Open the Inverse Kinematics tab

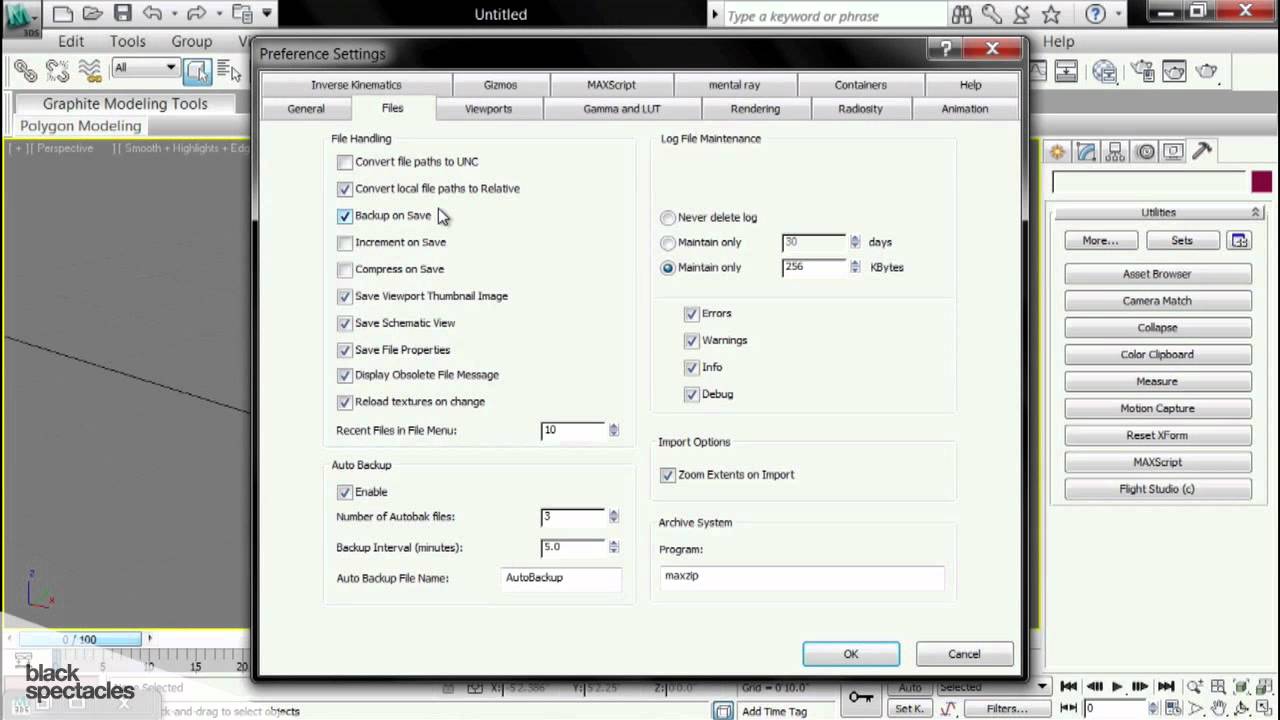click(x=356, y=85)
